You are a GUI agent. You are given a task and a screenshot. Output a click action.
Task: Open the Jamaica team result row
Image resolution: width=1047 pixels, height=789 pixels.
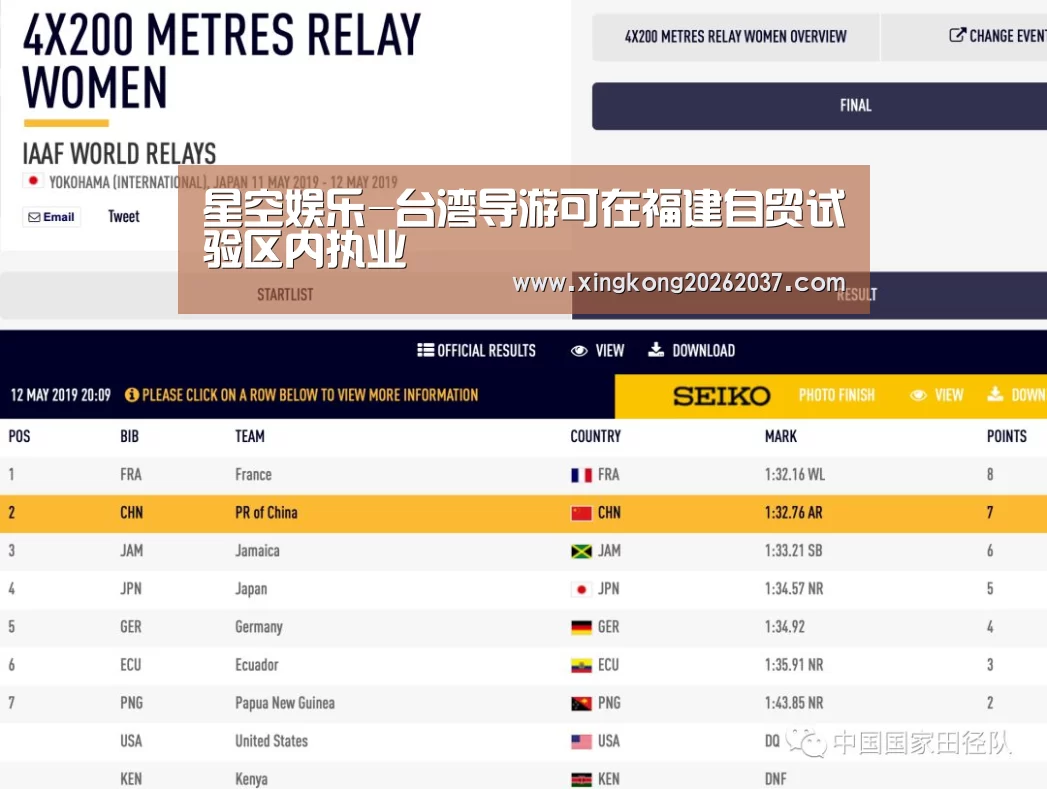click(x=524, y=551)
